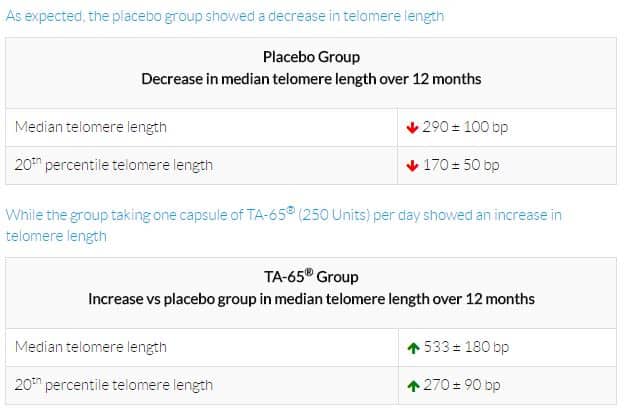
Task: Click the 170 ± 50 bp value
Action: (x=461, y=165)
